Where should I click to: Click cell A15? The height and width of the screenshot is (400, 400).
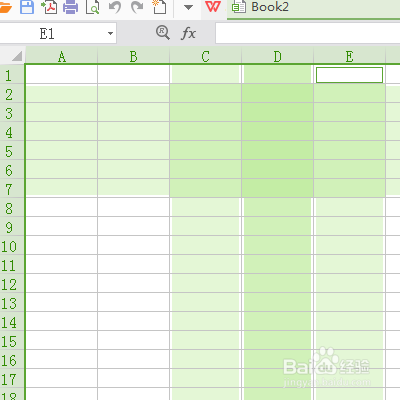(x=61, y=341)
